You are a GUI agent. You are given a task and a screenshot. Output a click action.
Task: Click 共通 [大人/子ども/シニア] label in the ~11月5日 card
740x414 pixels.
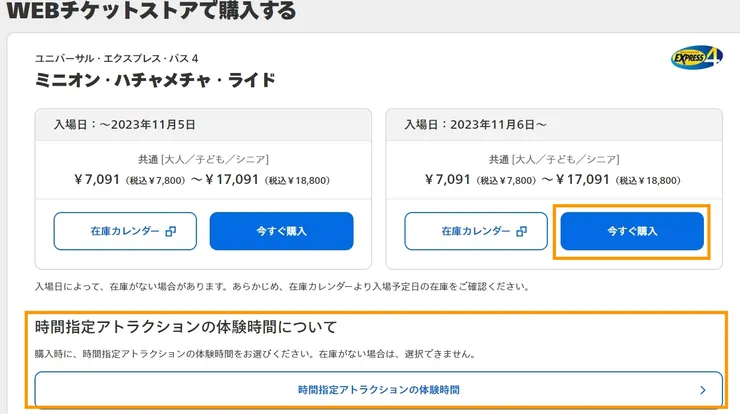[x=203, y=160]
